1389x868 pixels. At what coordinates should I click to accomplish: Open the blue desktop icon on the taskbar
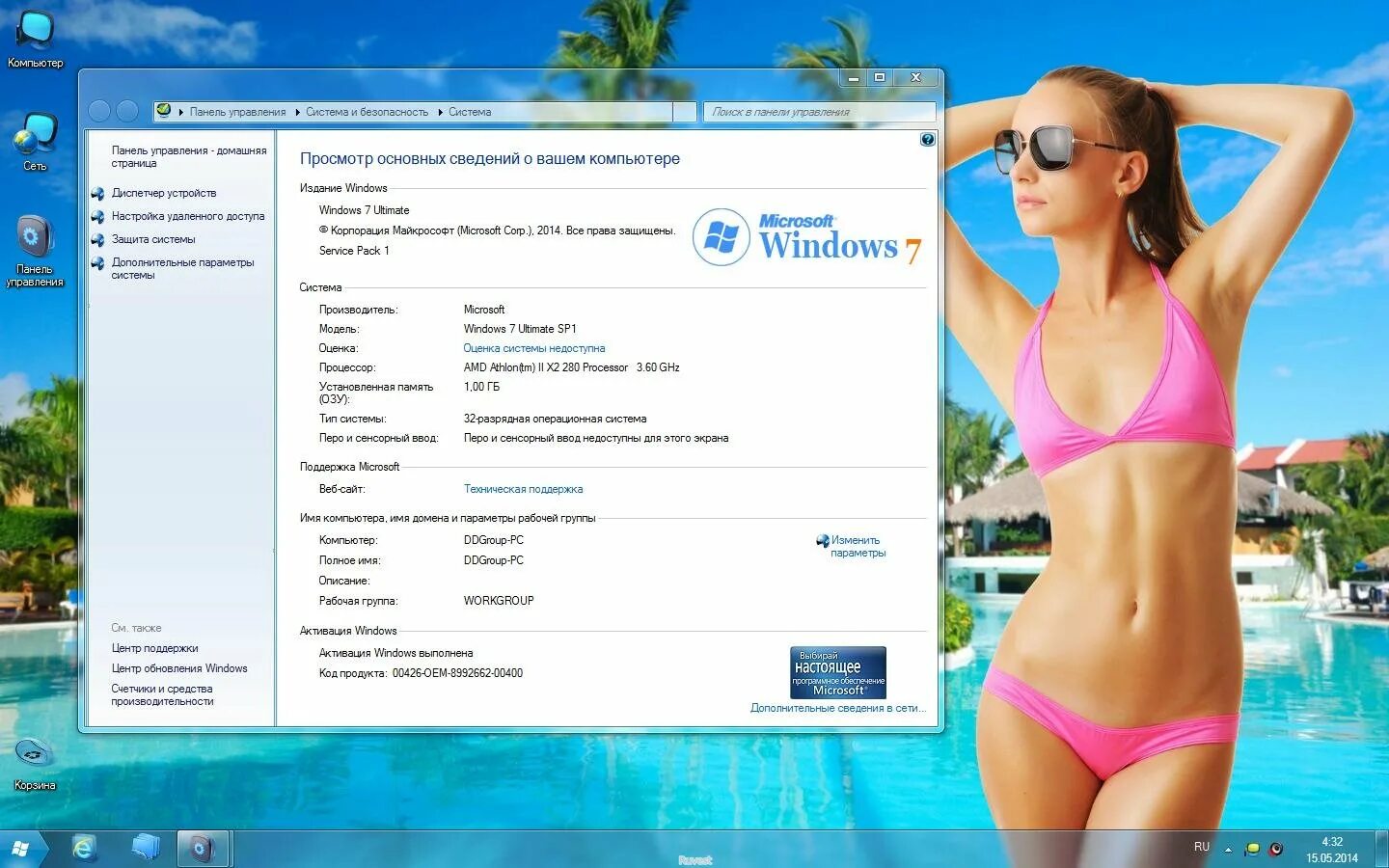146,848
